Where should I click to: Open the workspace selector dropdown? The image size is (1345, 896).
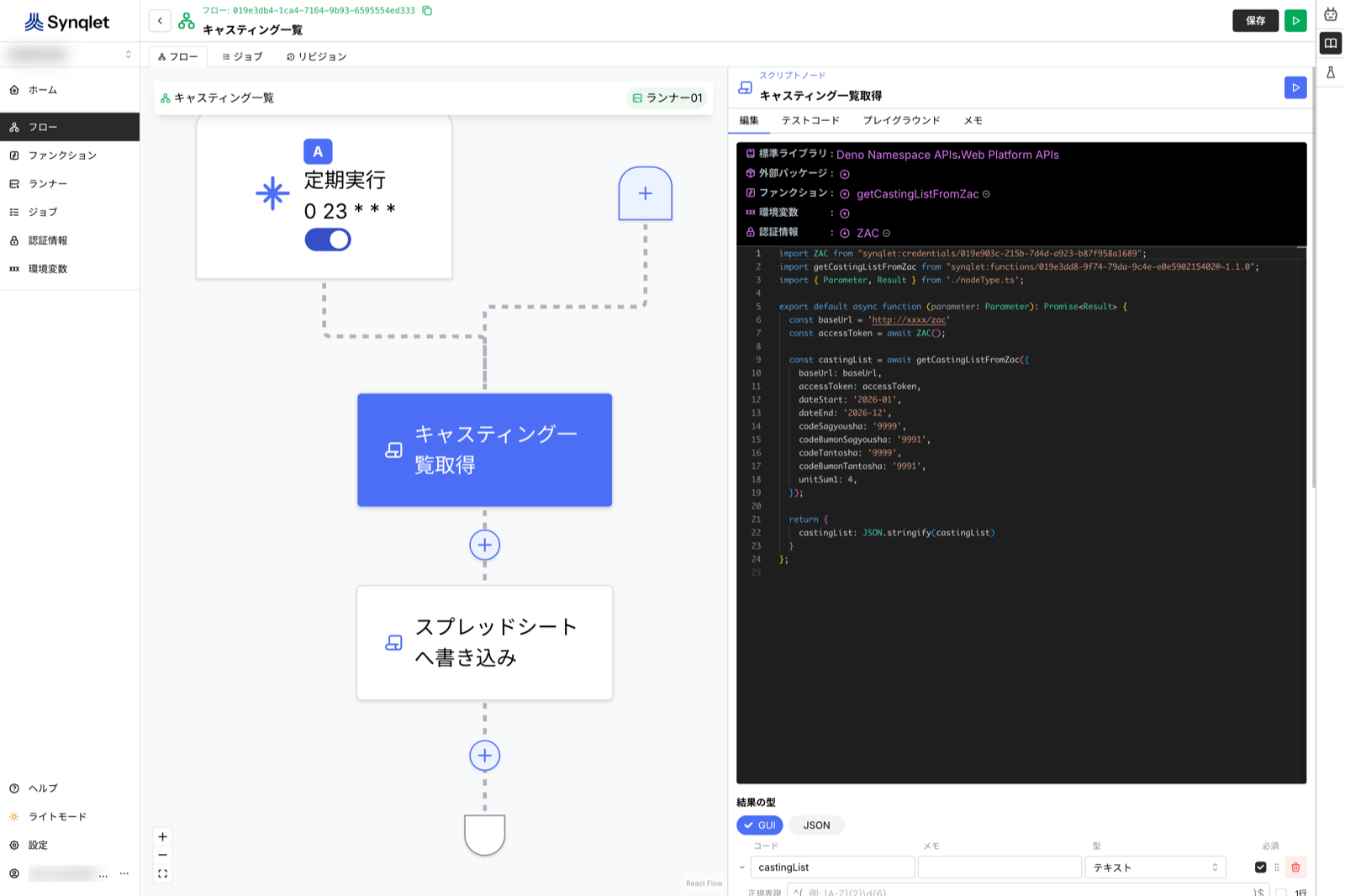(x=70, y=55)
